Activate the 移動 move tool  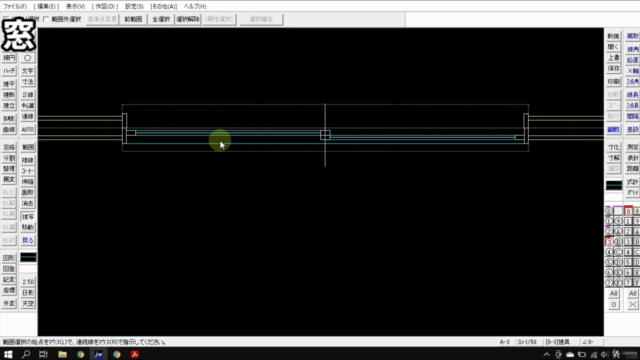coord(28,227)
